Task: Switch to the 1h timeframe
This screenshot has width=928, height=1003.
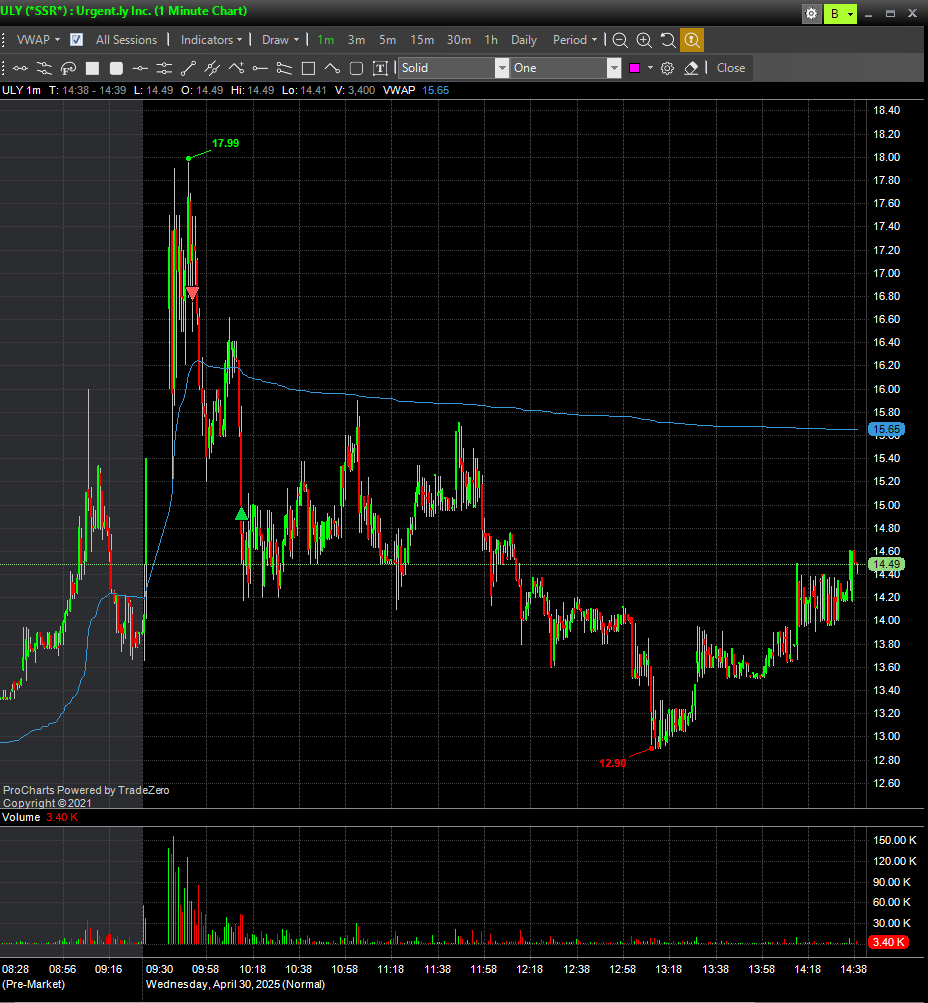Action: click(491, 40)
